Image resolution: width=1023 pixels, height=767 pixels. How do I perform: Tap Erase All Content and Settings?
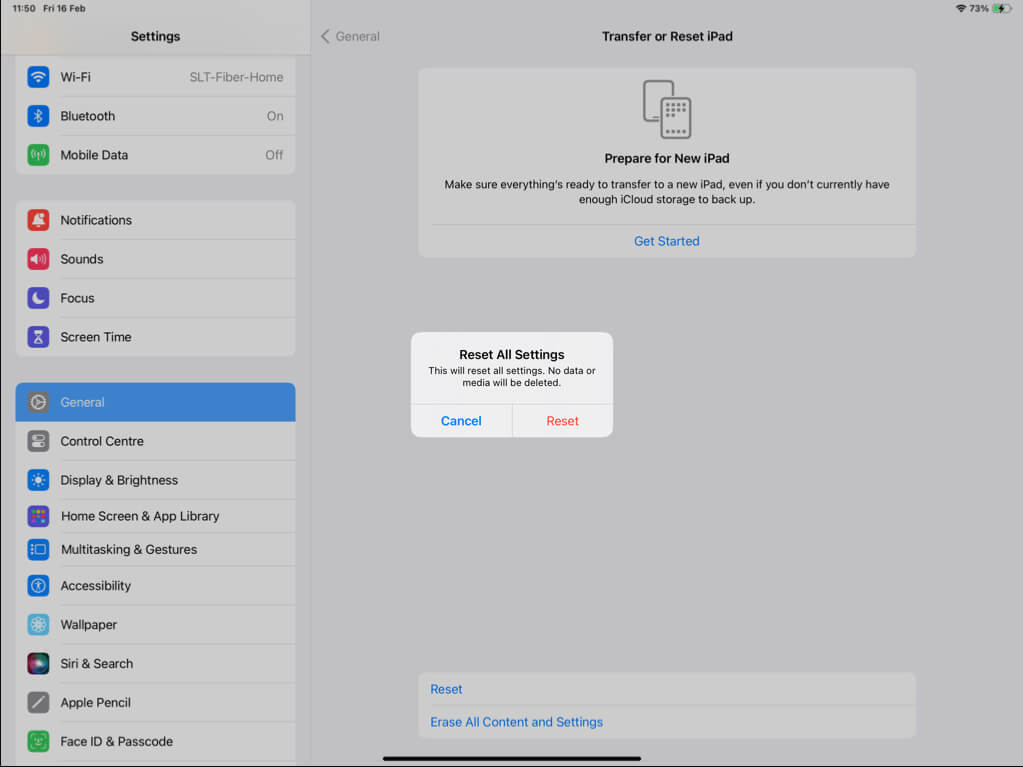pyautogui.click(x=667, y=722)
